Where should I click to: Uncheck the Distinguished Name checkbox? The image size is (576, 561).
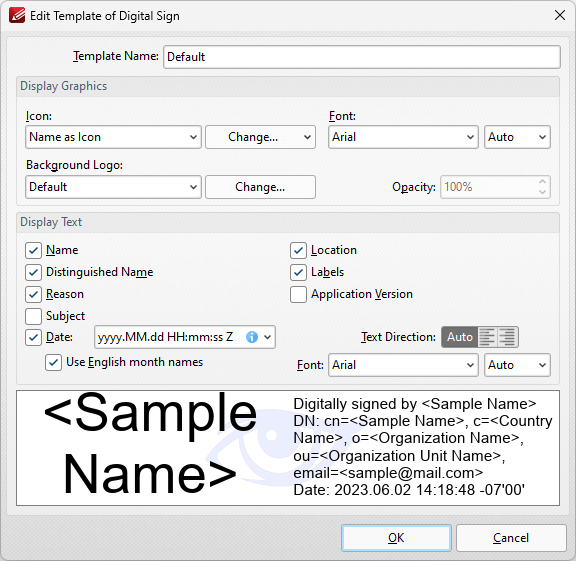pyautogui.click(x=33, y=272)
